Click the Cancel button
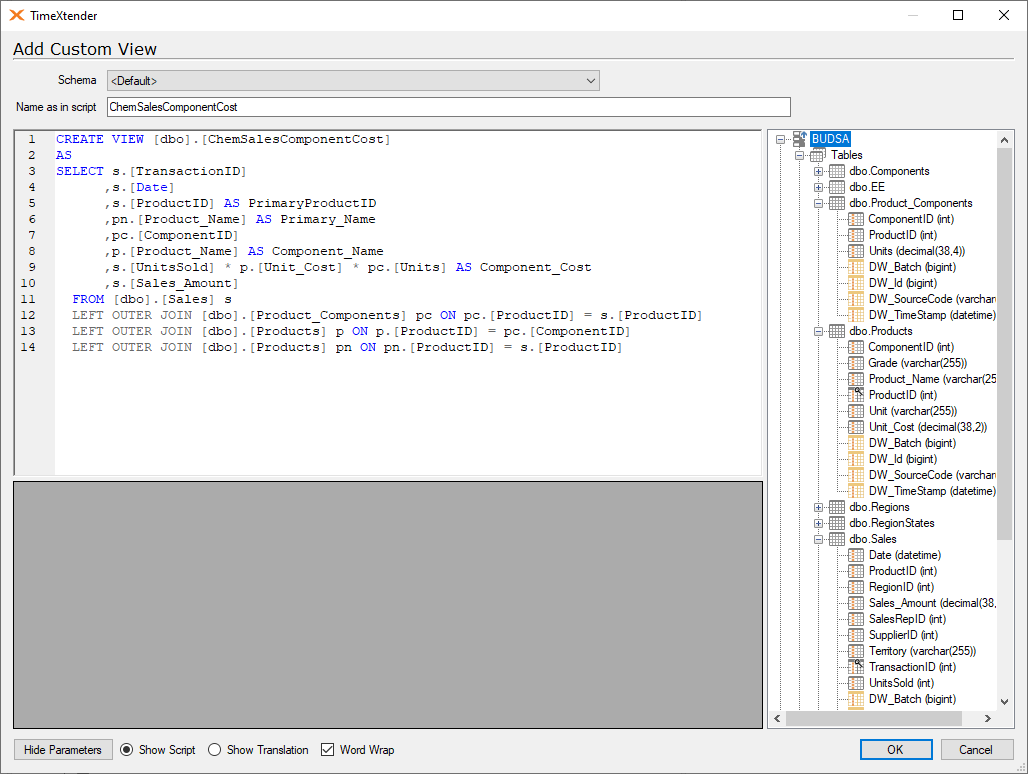1028x774 pixels. [x=976, y=750]
